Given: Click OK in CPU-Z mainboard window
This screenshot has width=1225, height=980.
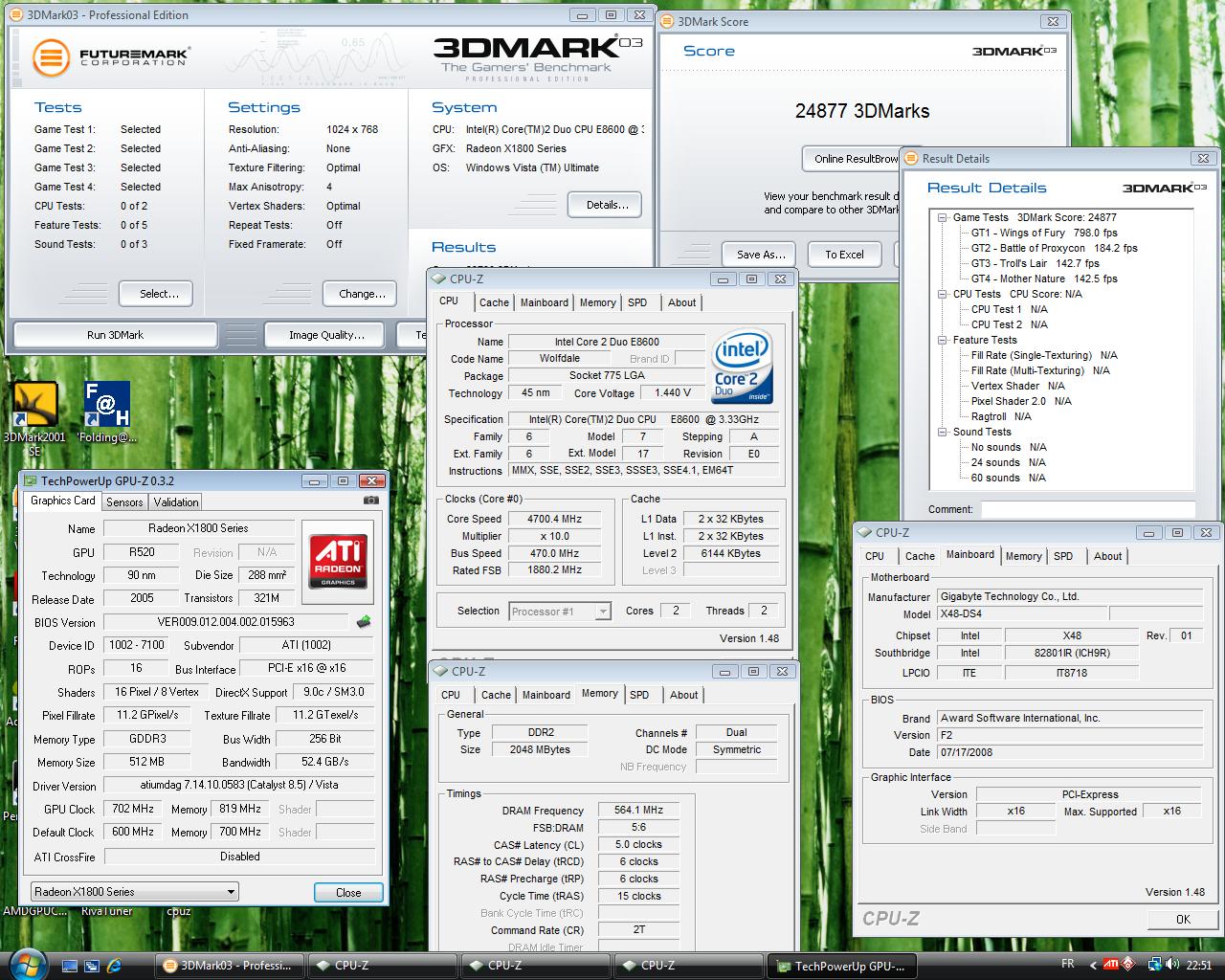Looking at the screenshot, I should coord(1183,919).
